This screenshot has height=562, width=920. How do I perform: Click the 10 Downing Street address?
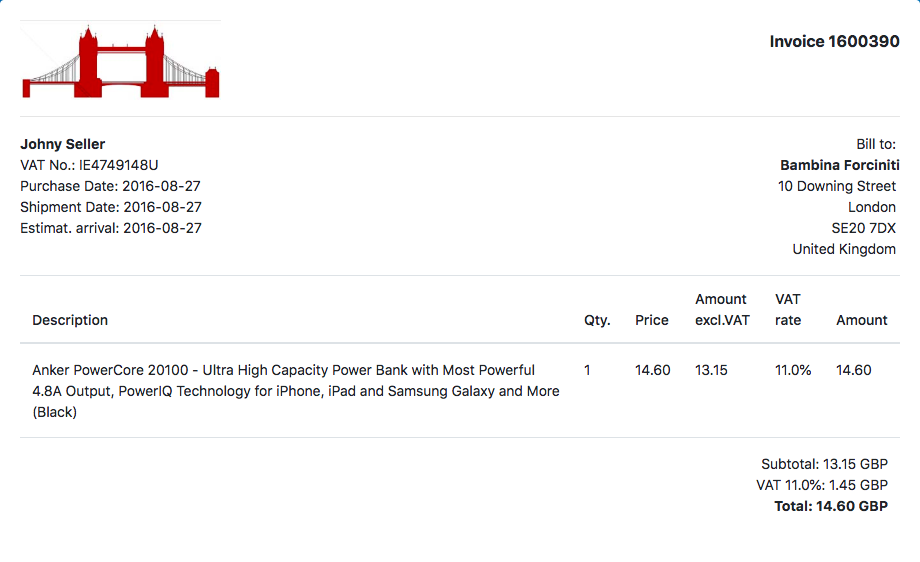click(837, 187)
